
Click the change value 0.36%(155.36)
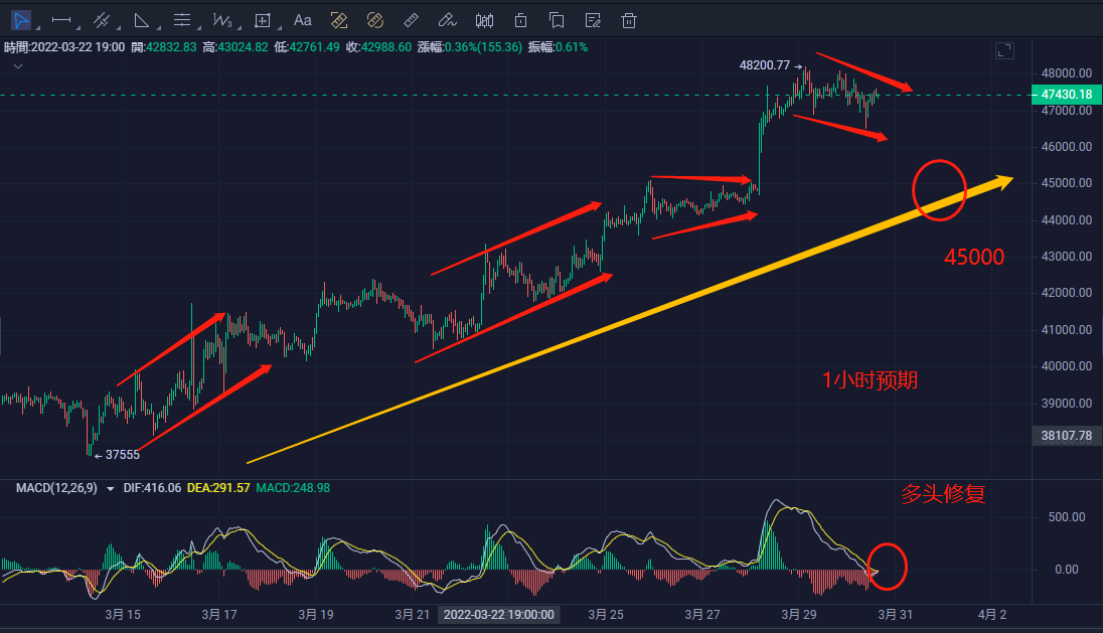coord(483,47)
